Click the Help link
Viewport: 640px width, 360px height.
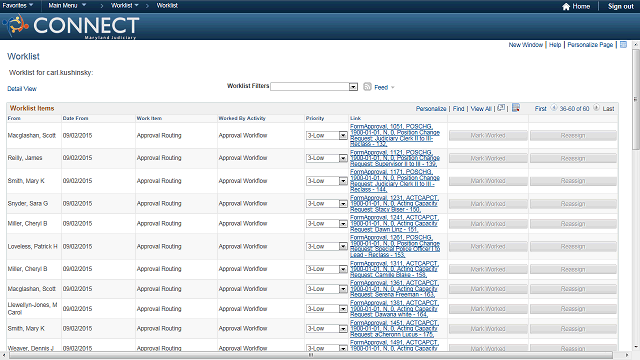click(x=555, y=45)
